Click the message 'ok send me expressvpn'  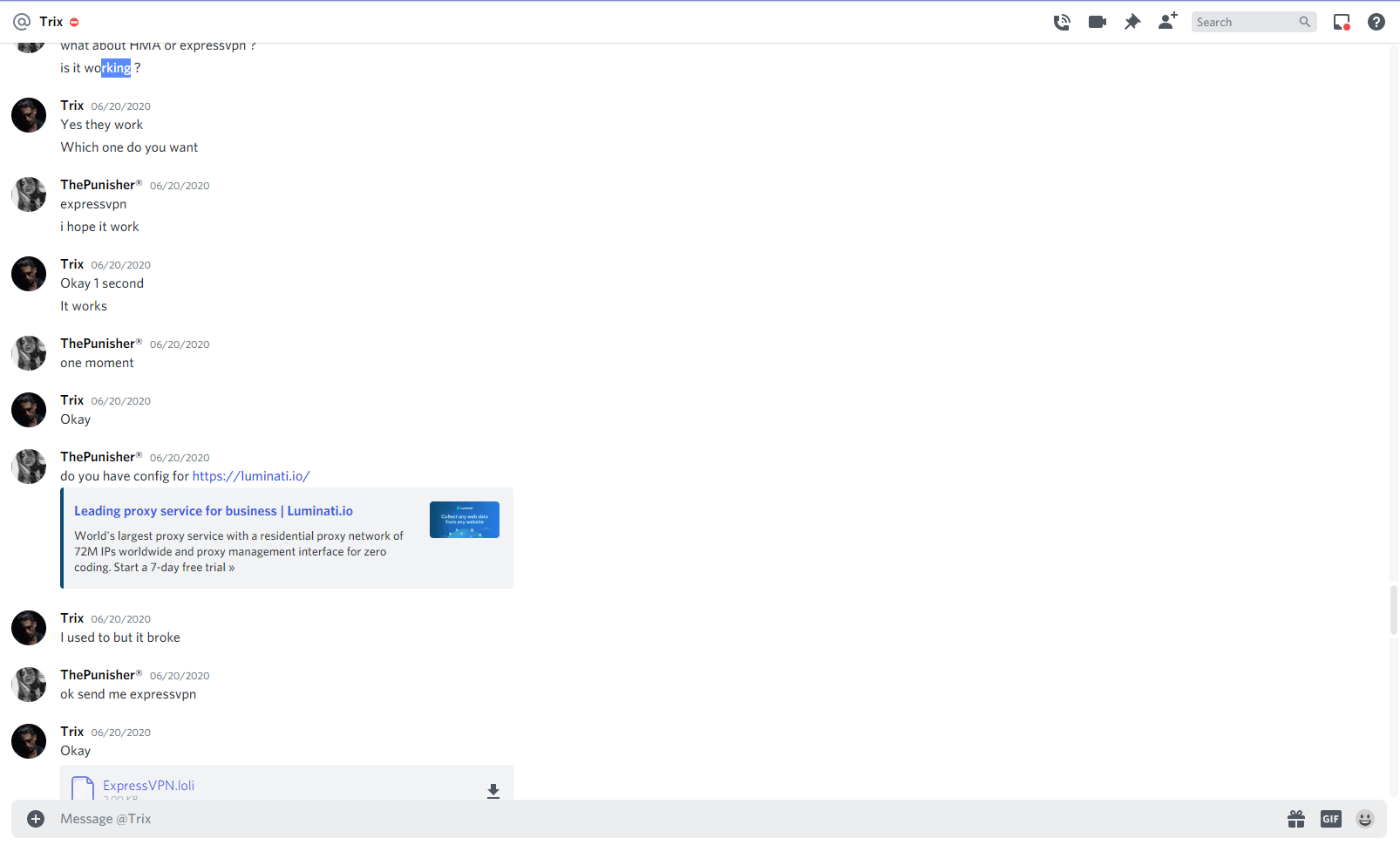point(128,694)
